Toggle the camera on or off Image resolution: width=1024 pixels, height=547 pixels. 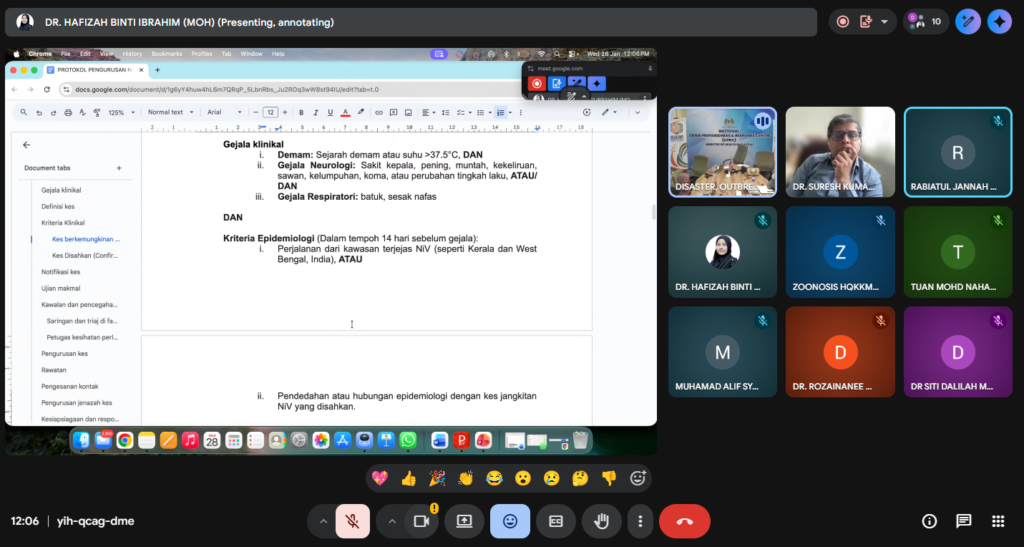[x=421, y=521]
